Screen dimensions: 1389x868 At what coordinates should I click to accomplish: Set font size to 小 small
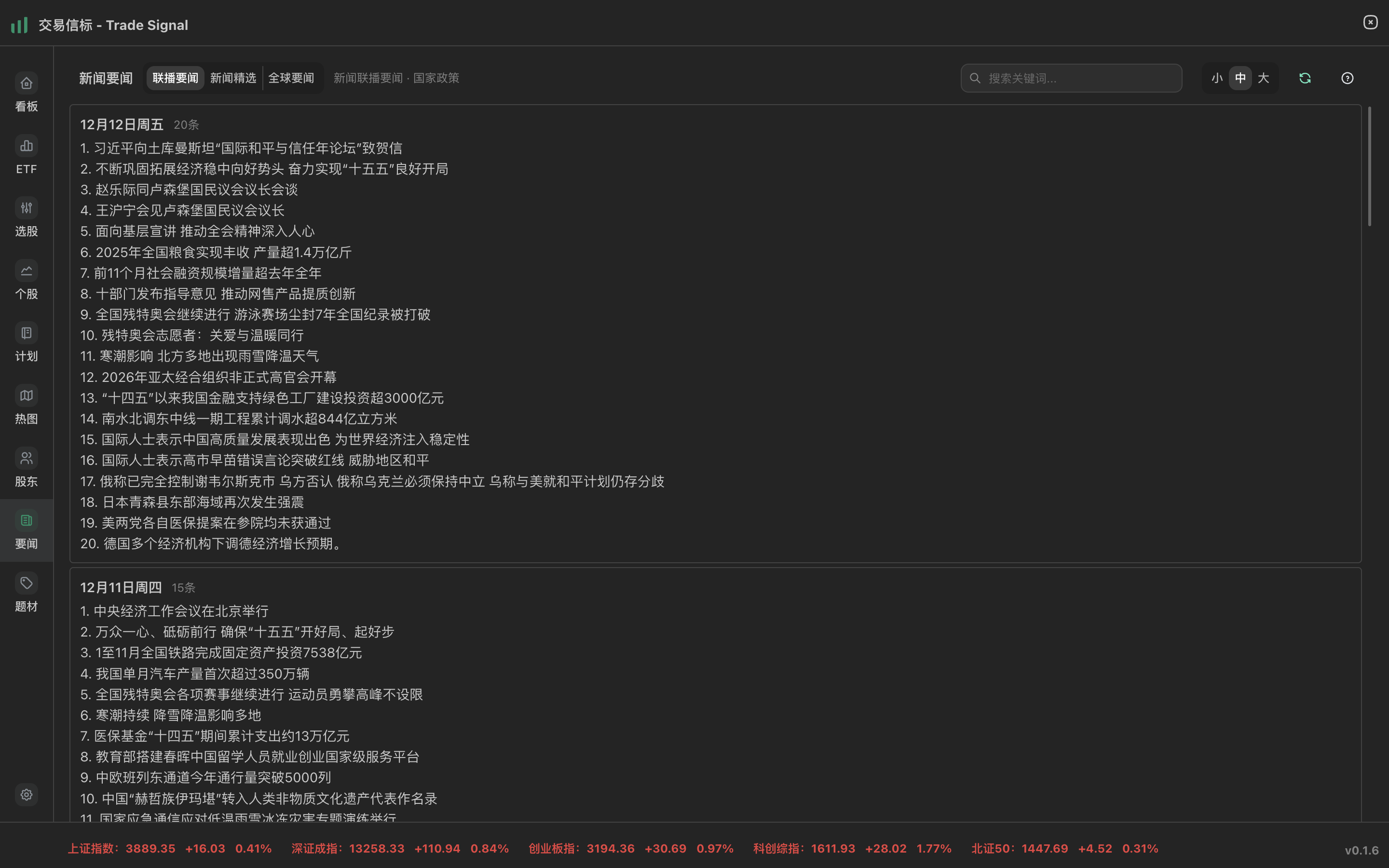click(1217, 78)
